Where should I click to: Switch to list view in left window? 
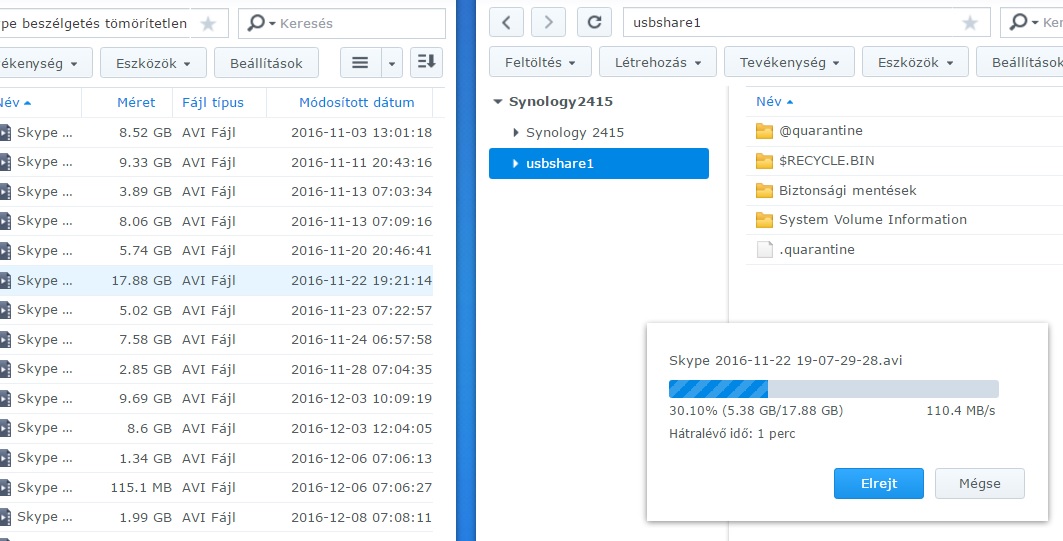[361, 63]
